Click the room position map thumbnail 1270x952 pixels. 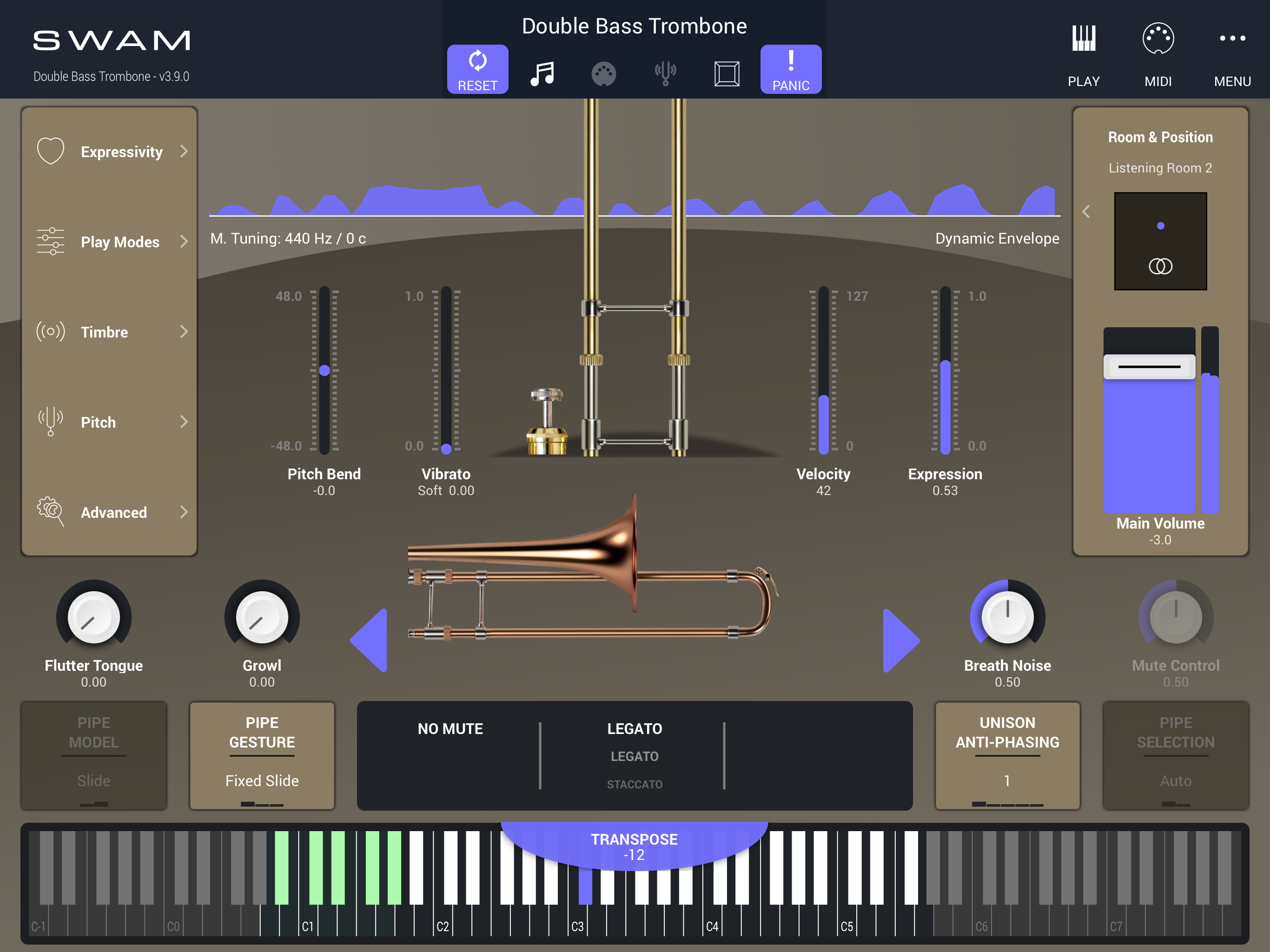(x=1160, y=241)
